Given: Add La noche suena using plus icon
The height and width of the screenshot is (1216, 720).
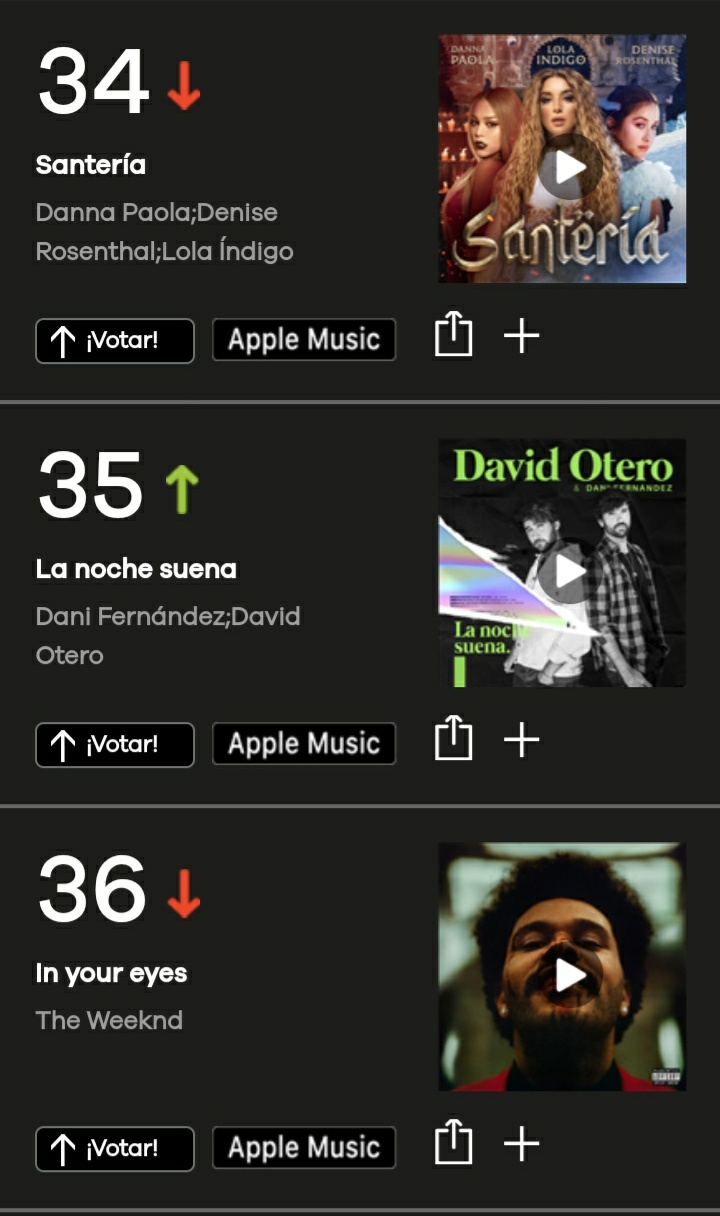Looking at the screenshot, I should (521, 740).
